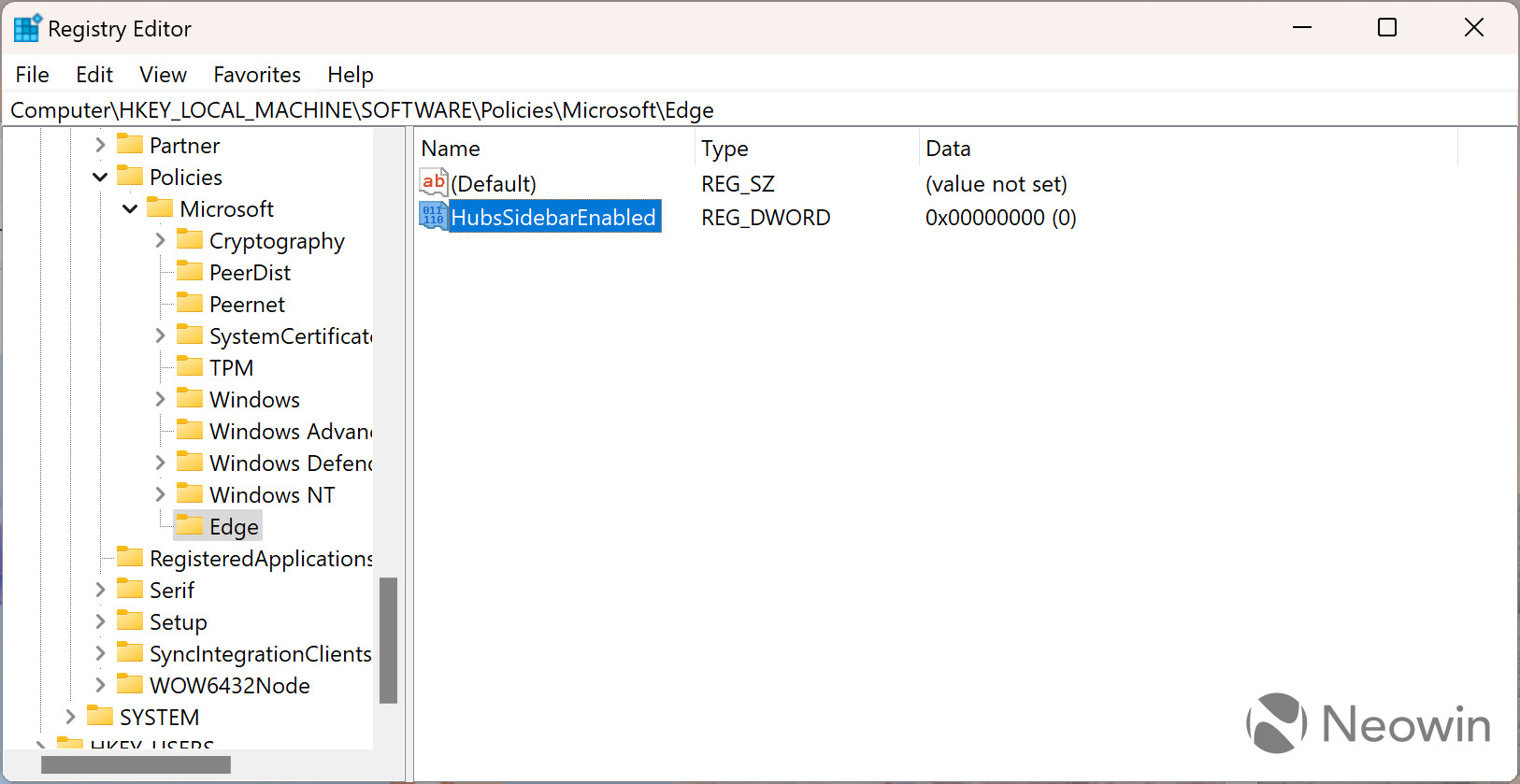Open the File menu

[x=32, y=75]
